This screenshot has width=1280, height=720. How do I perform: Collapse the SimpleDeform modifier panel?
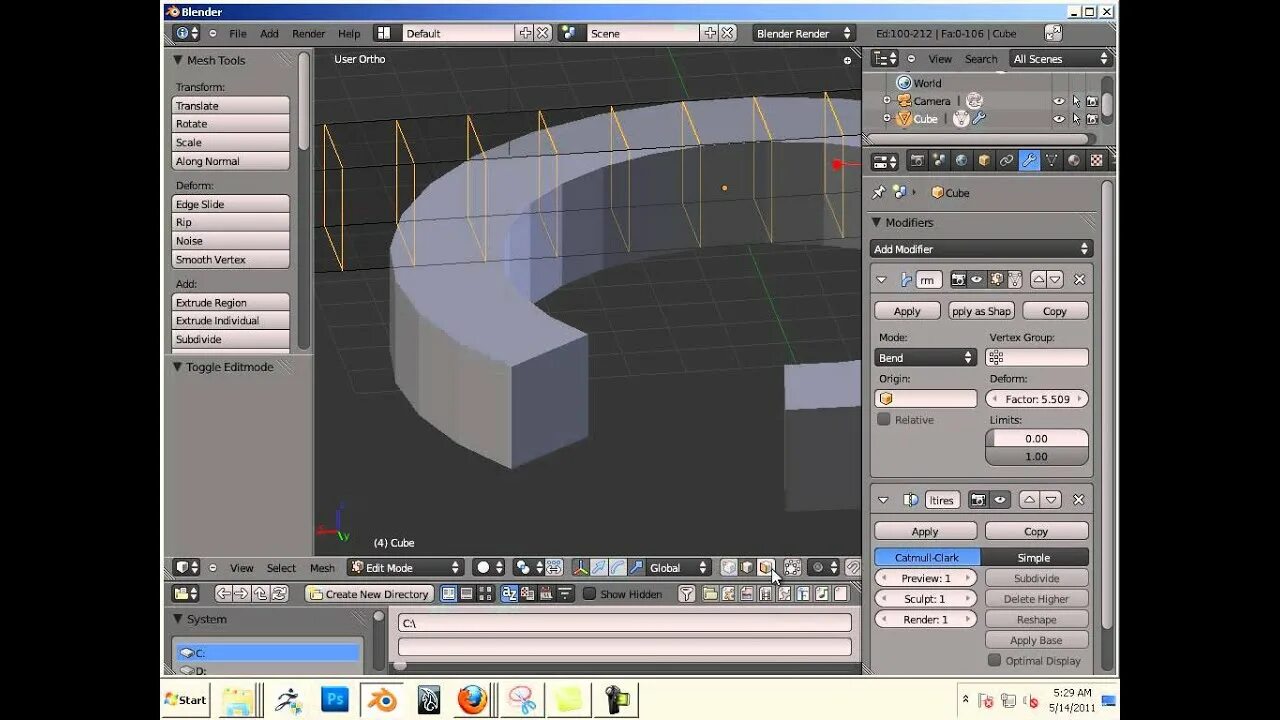[x=882, y=280]
